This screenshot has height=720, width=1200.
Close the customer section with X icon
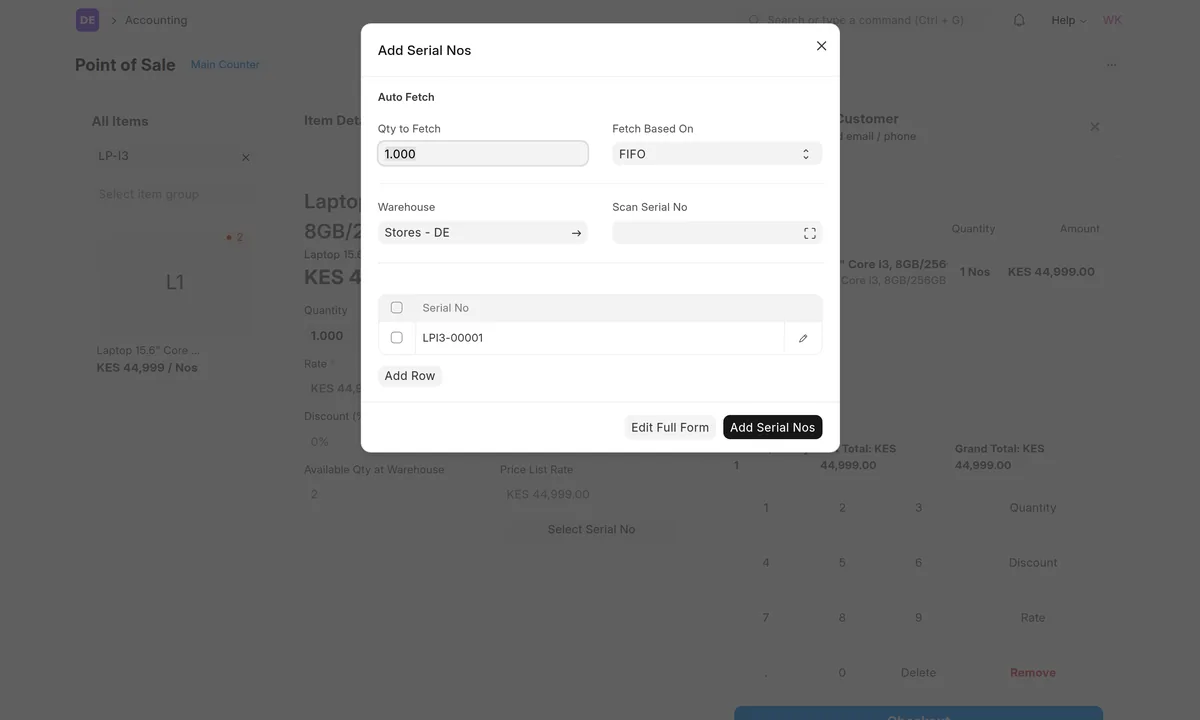coord(1095,127)
